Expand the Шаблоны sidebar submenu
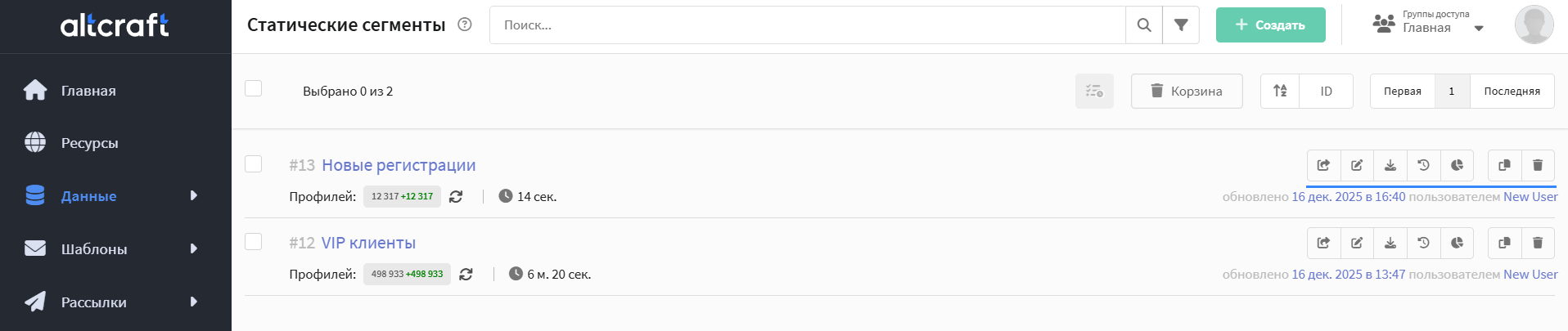1568x331 pixels. pyautogui.click(x=194, y=249)
